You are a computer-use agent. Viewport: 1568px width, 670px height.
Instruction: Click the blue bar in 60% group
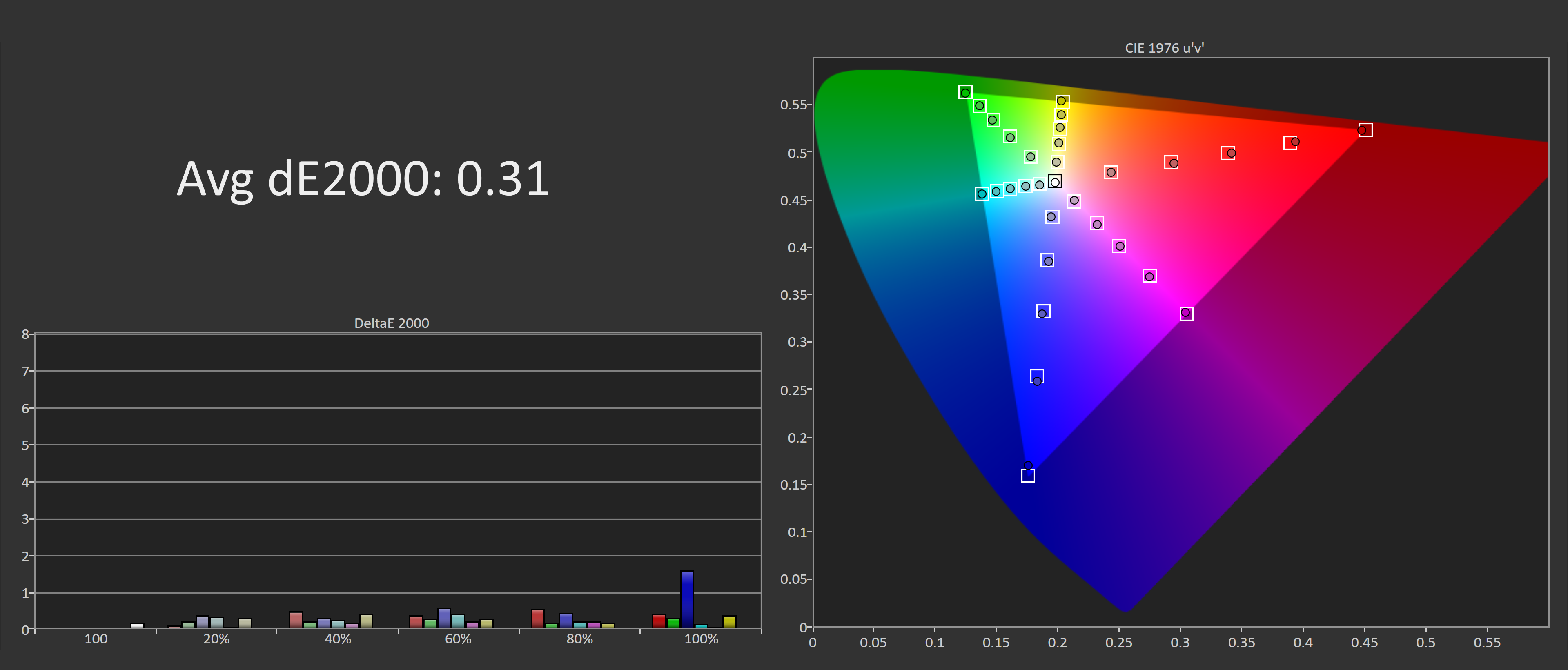point(444,618)
